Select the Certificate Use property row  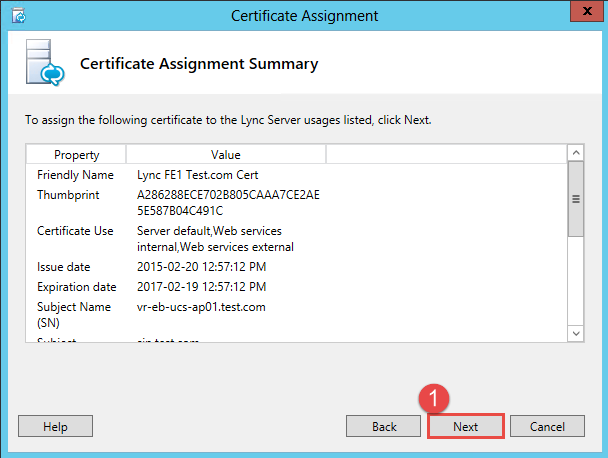[75, 231]
